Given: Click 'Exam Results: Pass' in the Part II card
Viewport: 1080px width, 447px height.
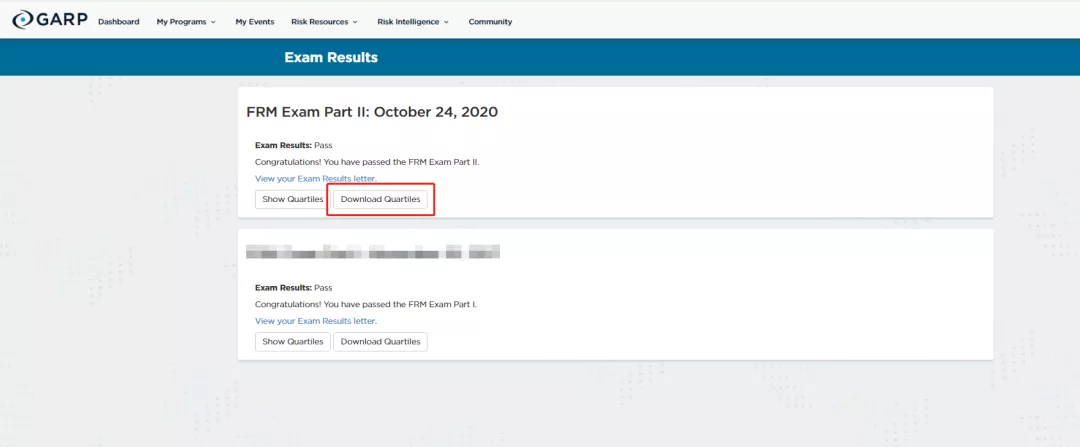Looking at the screenshot, I should (293, 145).
